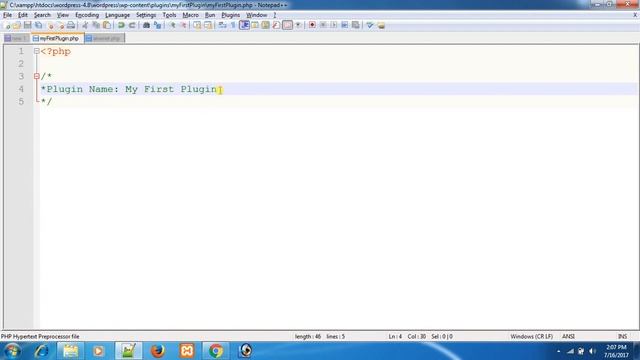The width and height of the screenshot is (640, 360).
Task: Click ANSI encoding in status bar
Action: click(x=569, y=337)
